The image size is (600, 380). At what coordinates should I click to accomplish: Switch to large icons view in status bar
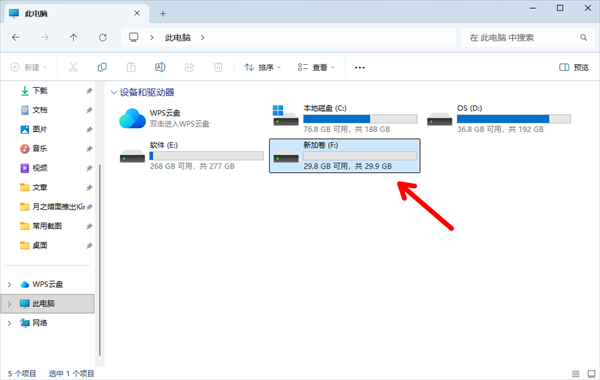click(592, 373)
